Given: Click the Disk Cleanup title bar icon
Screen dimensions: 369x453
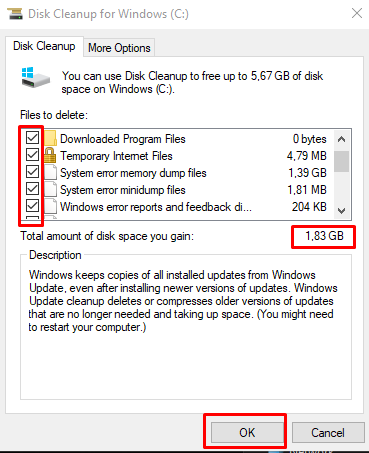Looking at the screenshot, I should click(15, 14).
